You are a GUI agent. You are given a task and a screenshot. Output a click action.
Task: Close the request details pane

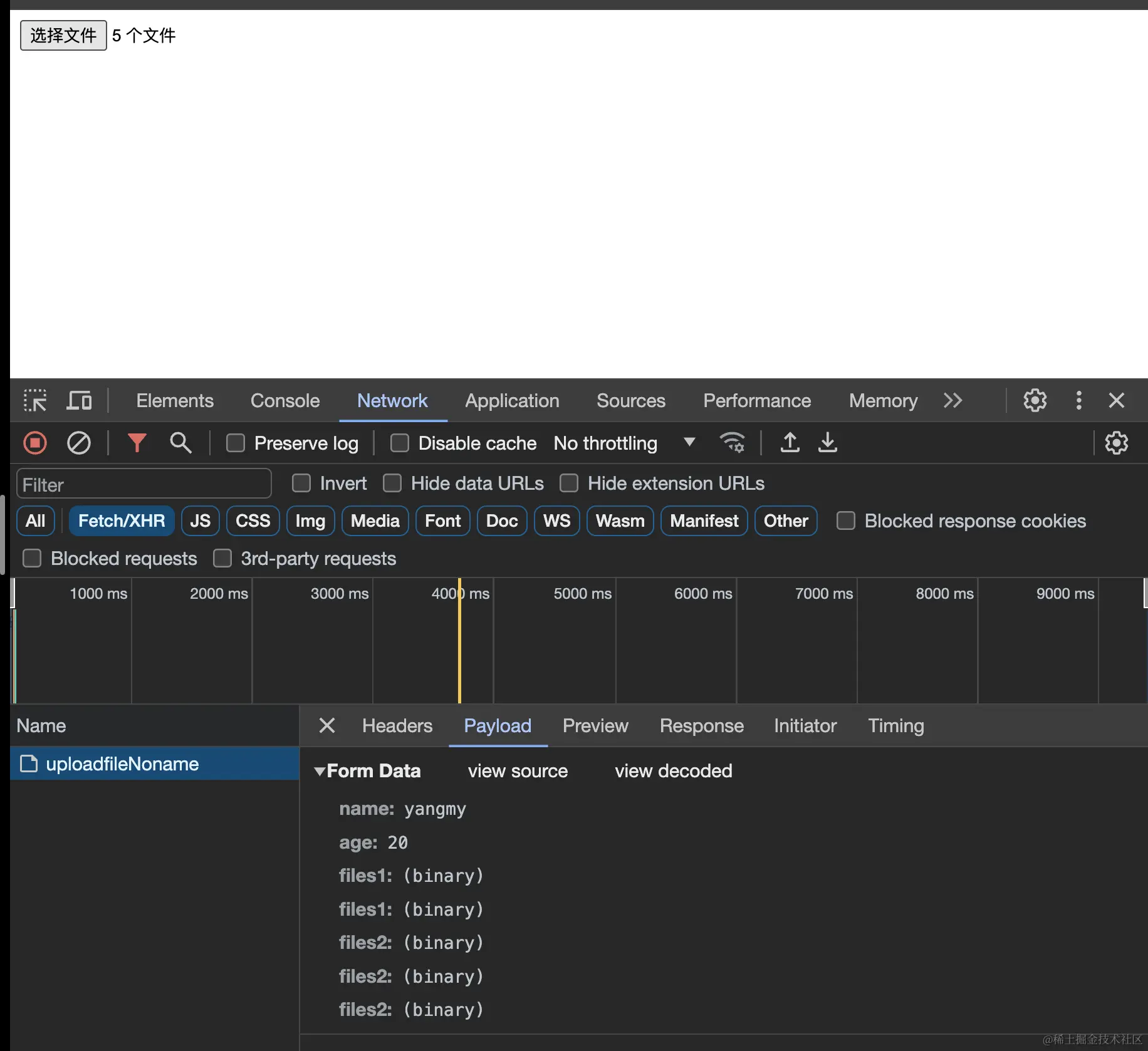tap(327, 725)
